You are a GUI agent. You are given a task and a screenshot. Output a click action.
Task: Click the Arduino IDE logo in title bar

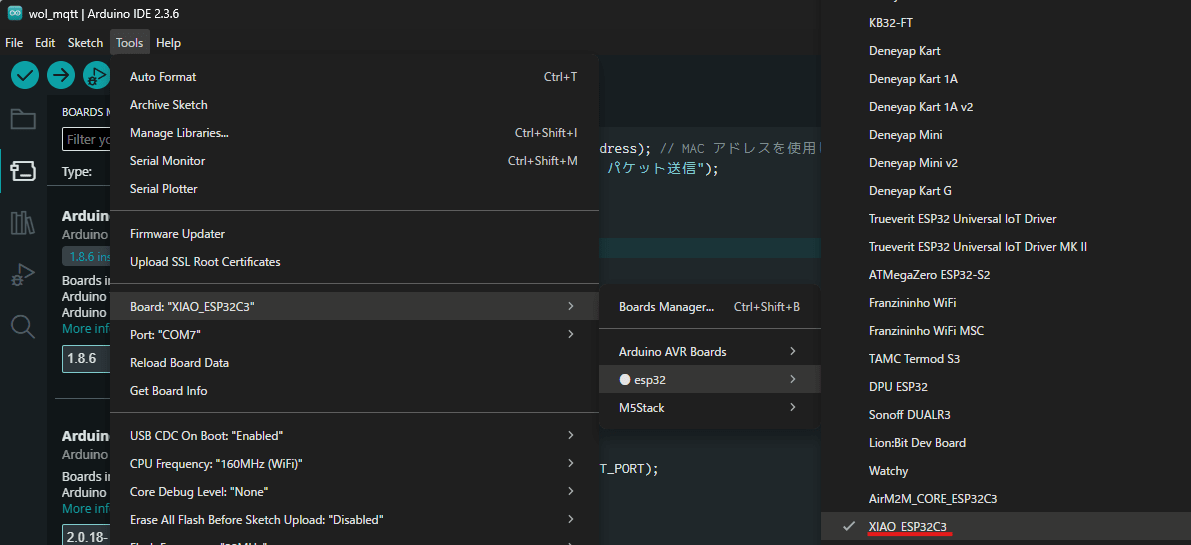click(x=14, y=14)
